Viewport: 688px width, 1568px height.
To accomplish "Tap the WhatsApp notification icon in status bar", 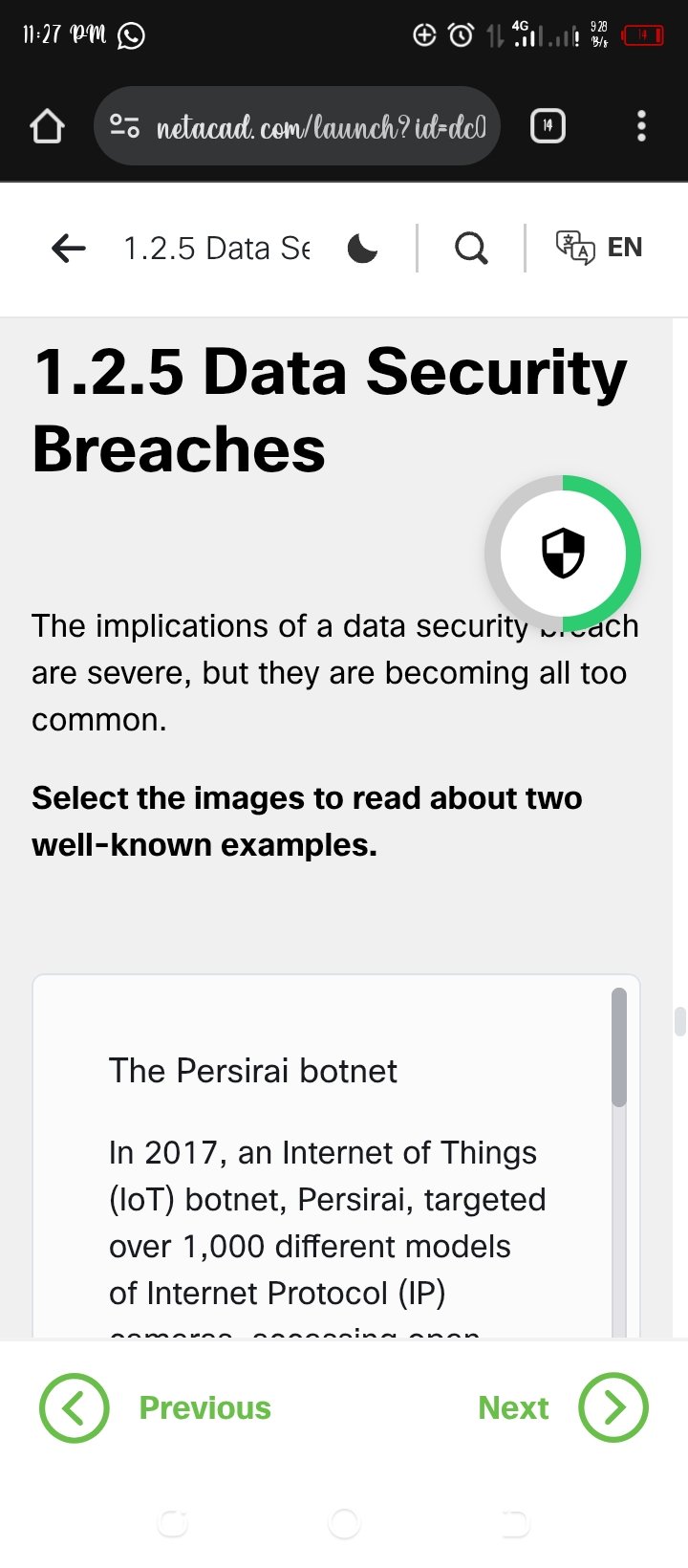I will (131, 36).
